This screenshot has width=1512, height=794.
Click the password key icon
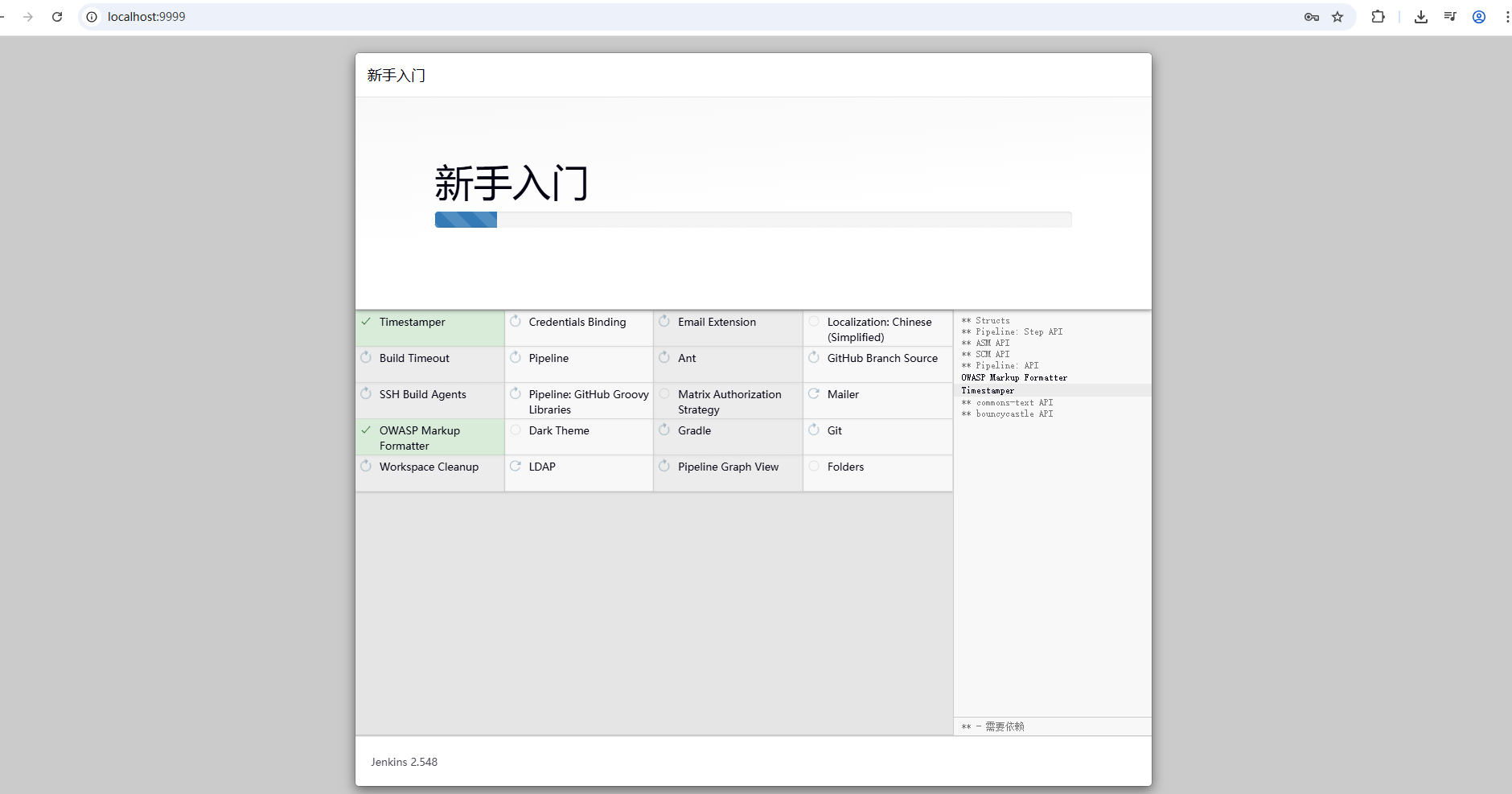pyautogui.click(x=1311, y=17)
